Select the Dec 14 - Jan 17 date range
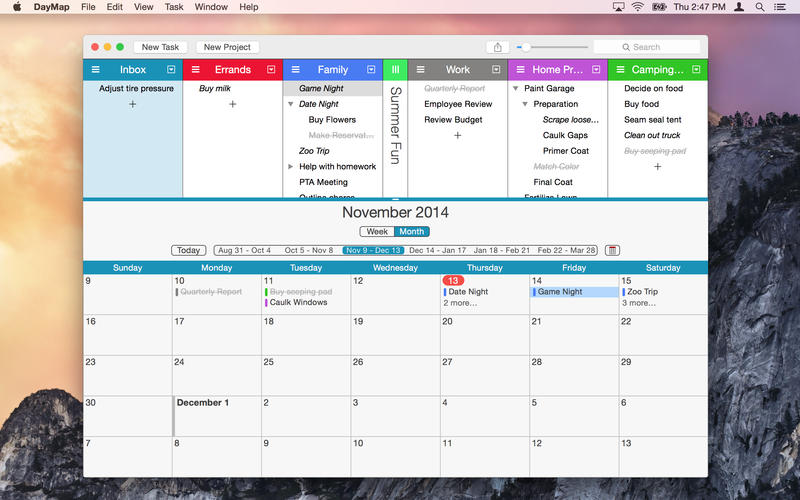The height and width of the screenshot is (500, 800). pyautogui.click(x=437, y=250)
